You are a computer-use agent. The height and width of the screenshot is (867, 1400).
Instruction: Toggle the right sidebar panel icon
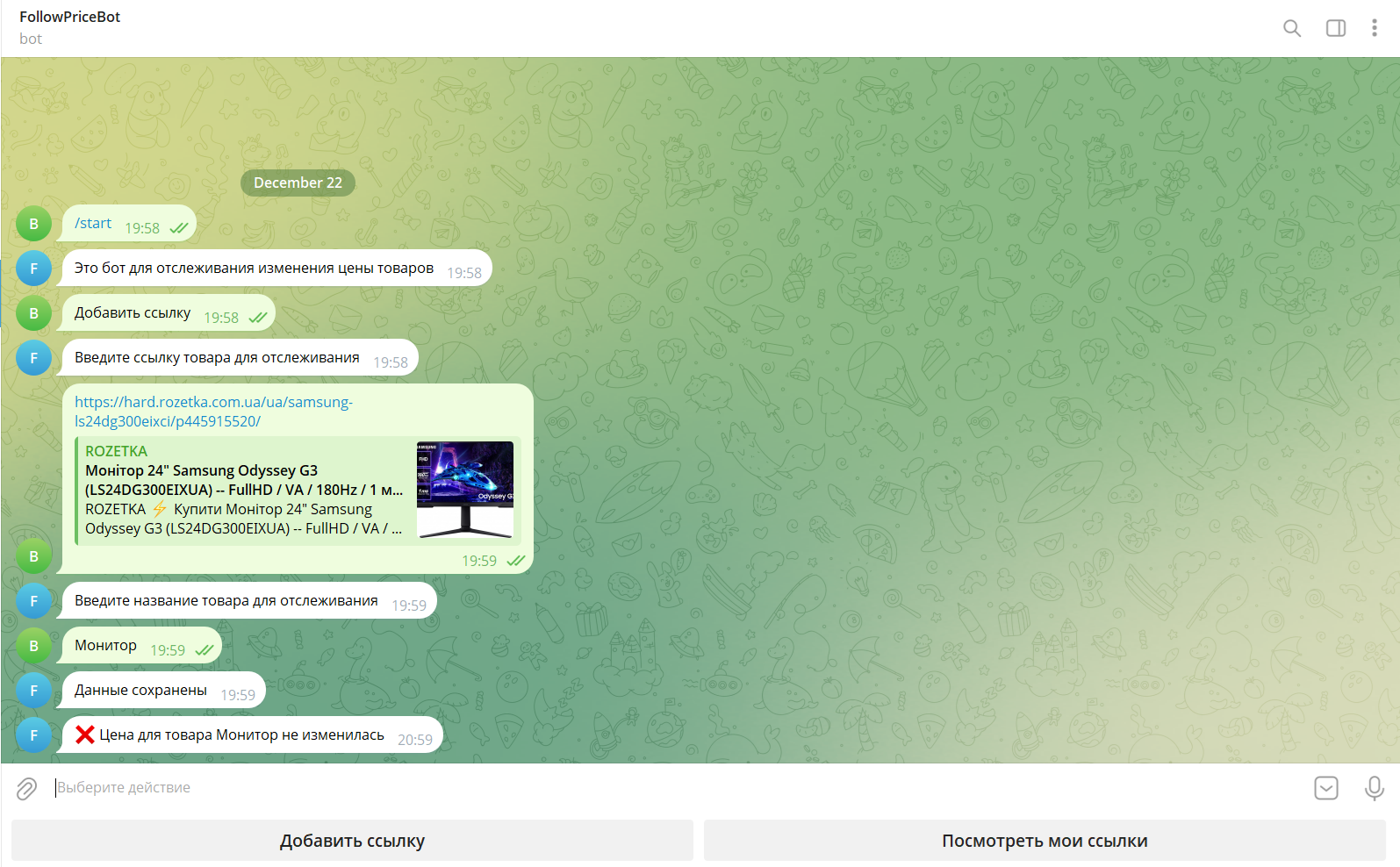point(1335,28)
